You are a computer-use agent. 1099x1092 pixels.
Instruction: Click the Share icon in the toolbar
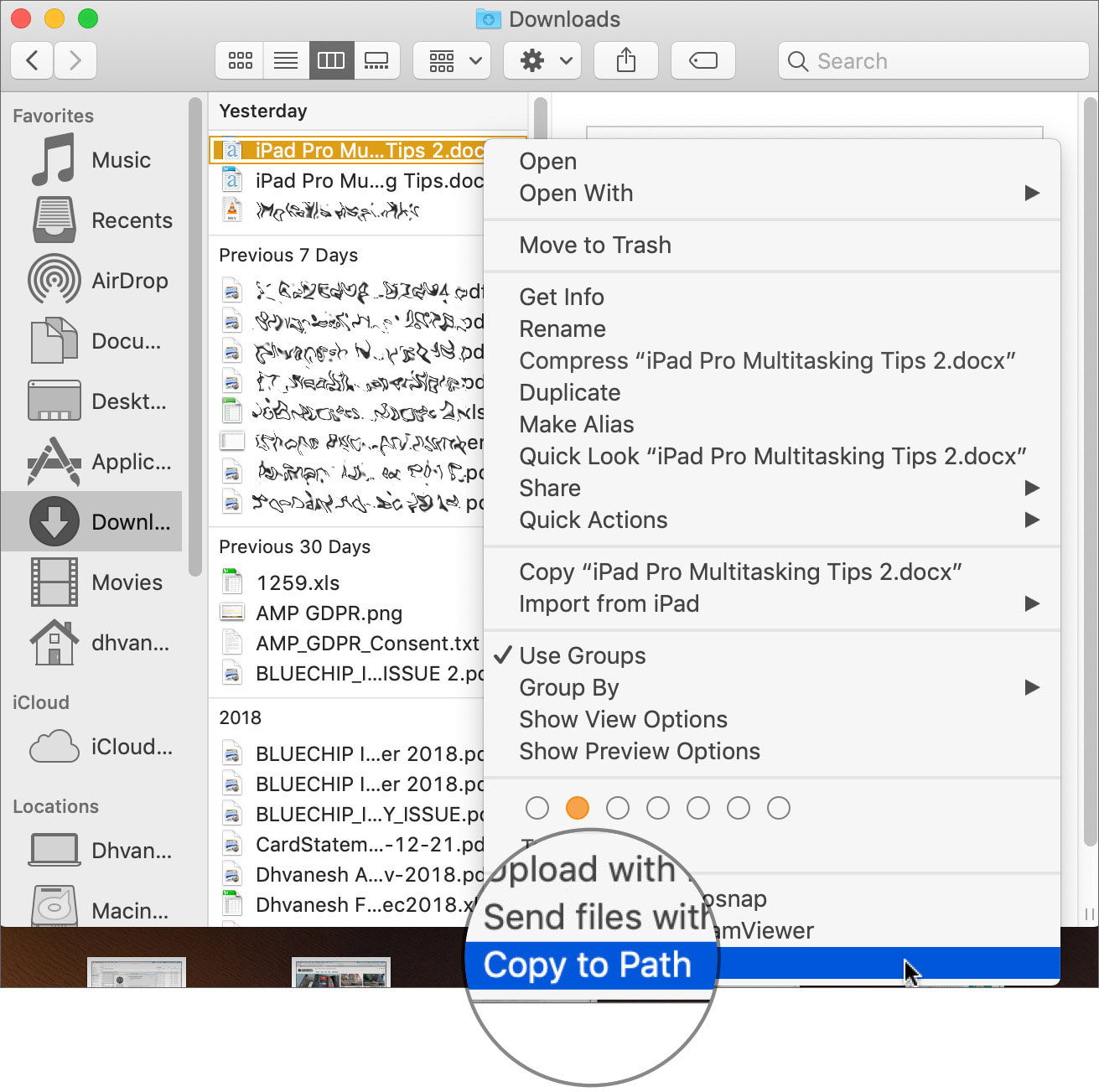coord(625,60)
